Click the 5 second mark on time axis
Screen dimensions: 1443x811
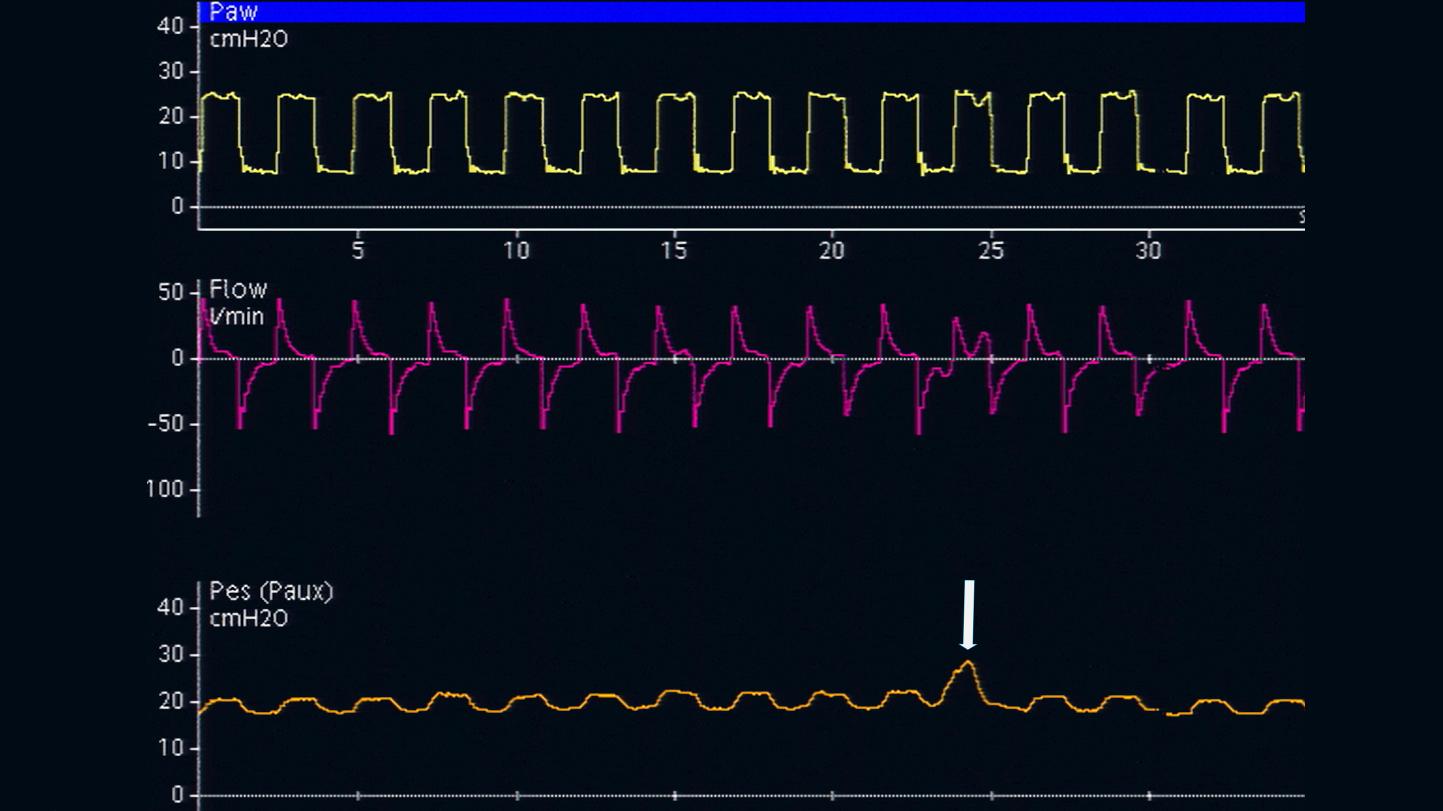pos(357,251)
